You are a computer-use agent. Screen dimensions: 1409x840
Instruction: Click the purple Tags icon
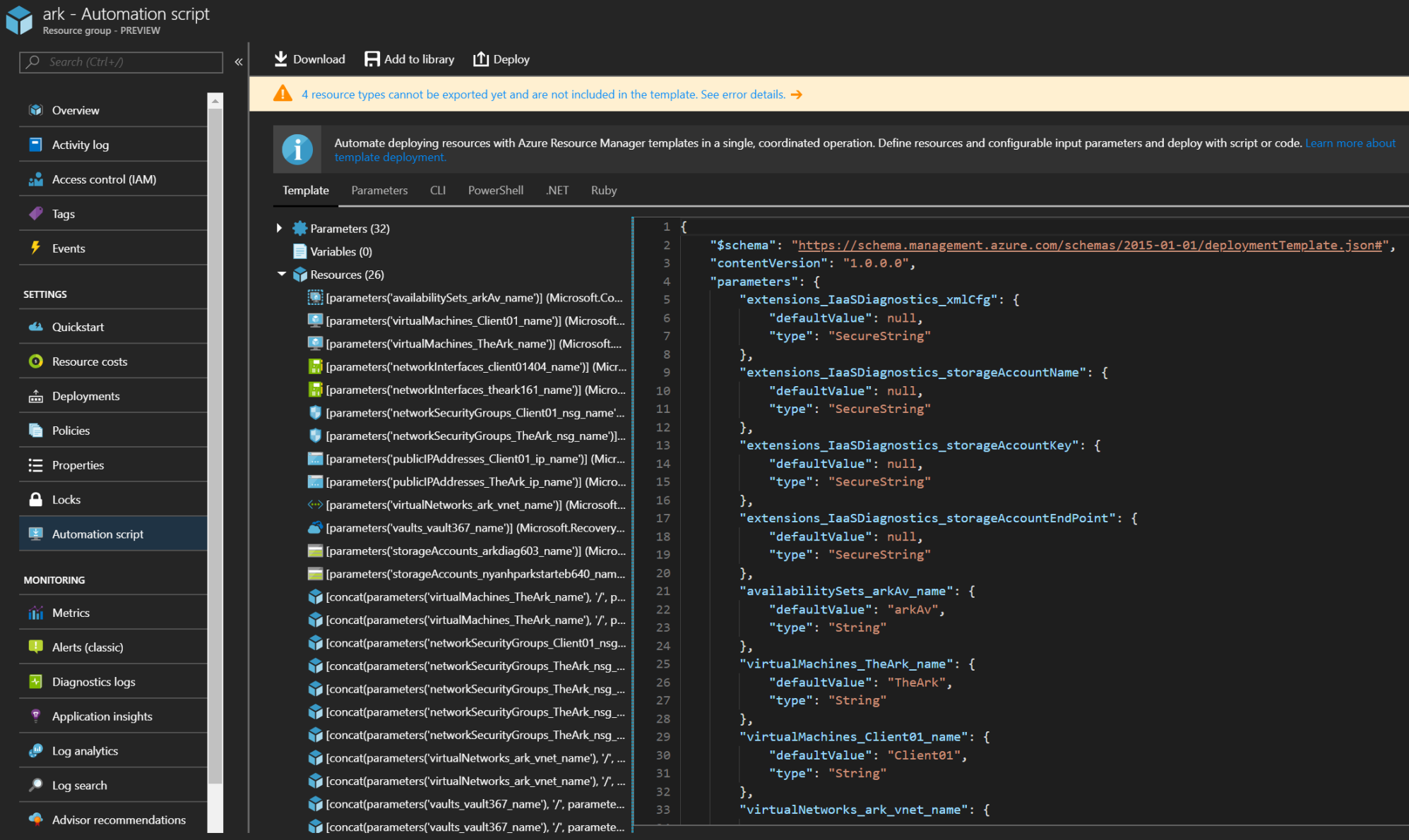[x=35, y=214]
